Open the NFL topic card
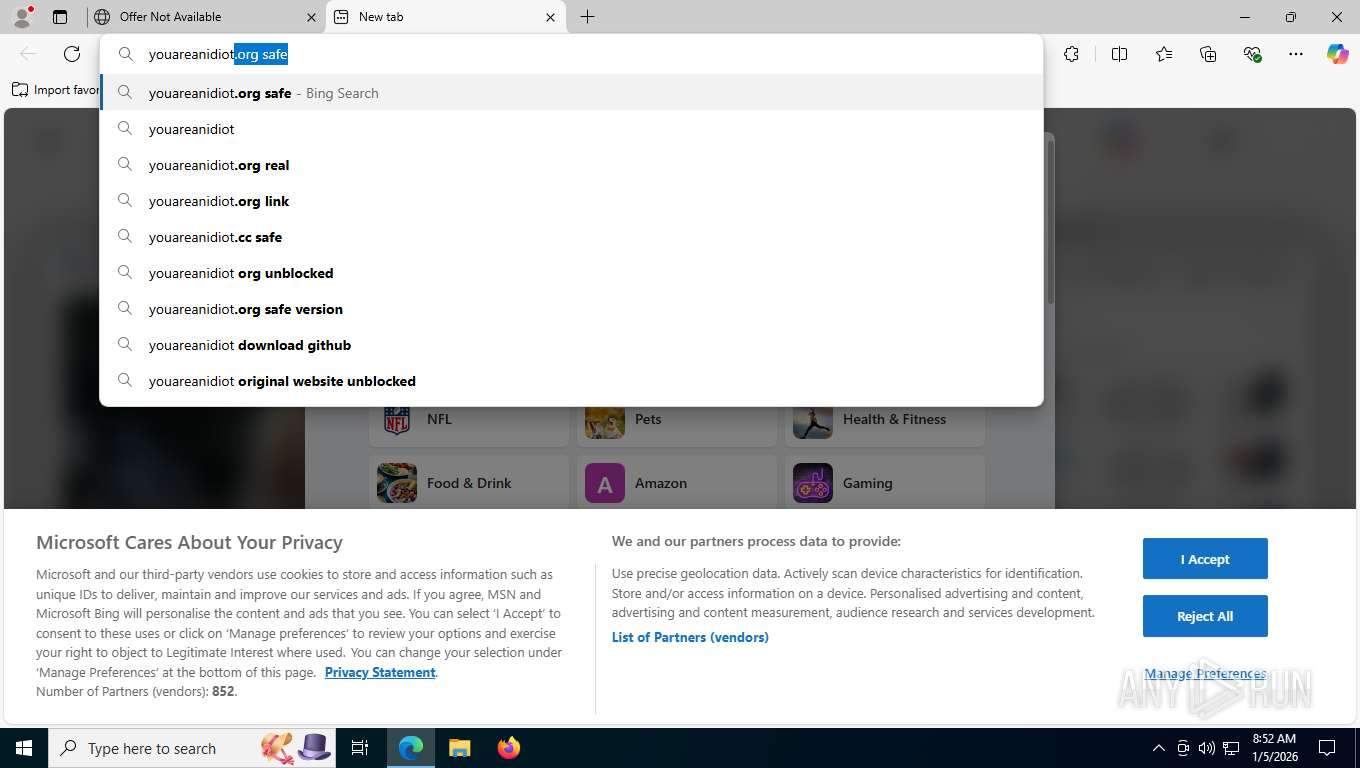This screenshot has width=1360, height=768. point(469,424)
